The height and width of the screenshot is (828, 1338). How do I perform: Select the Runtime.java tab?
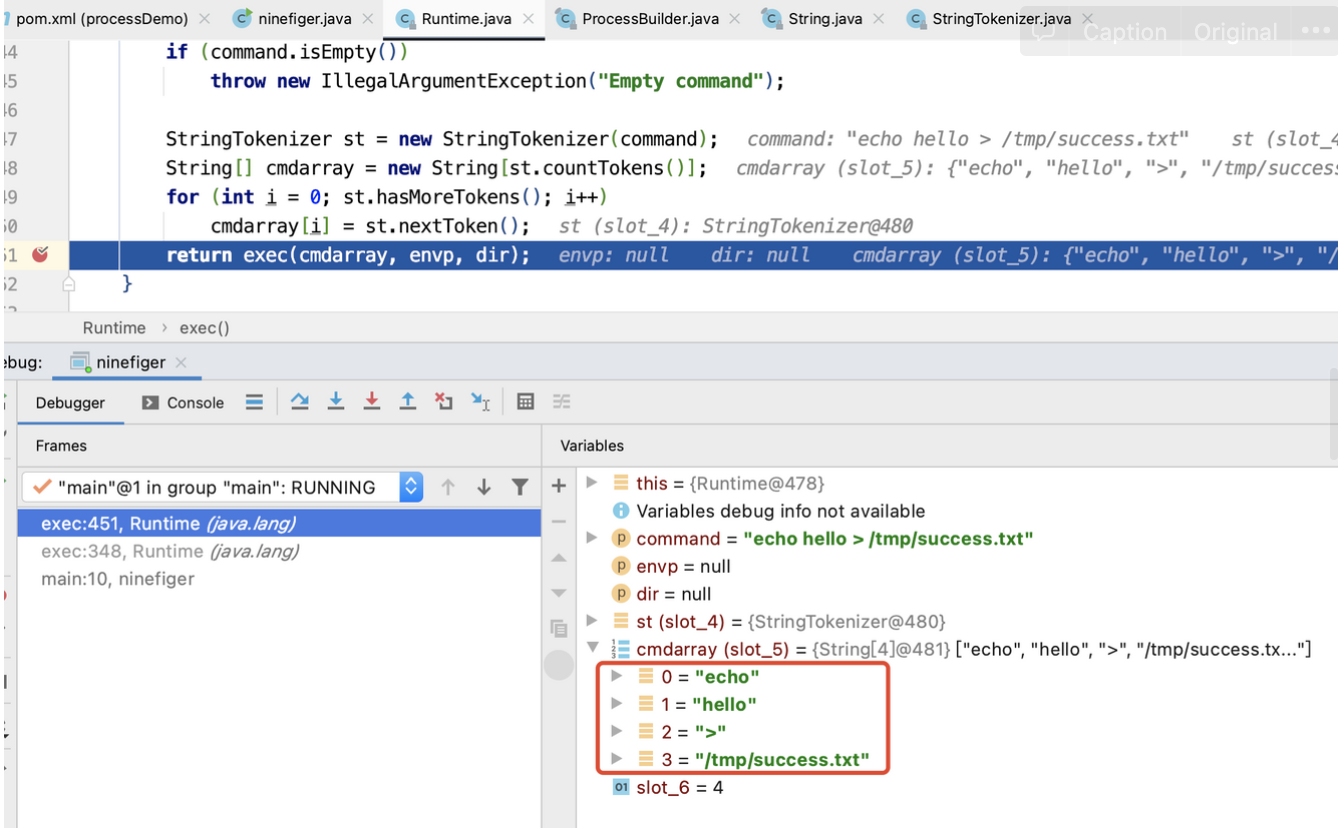(x=455, y=19)
